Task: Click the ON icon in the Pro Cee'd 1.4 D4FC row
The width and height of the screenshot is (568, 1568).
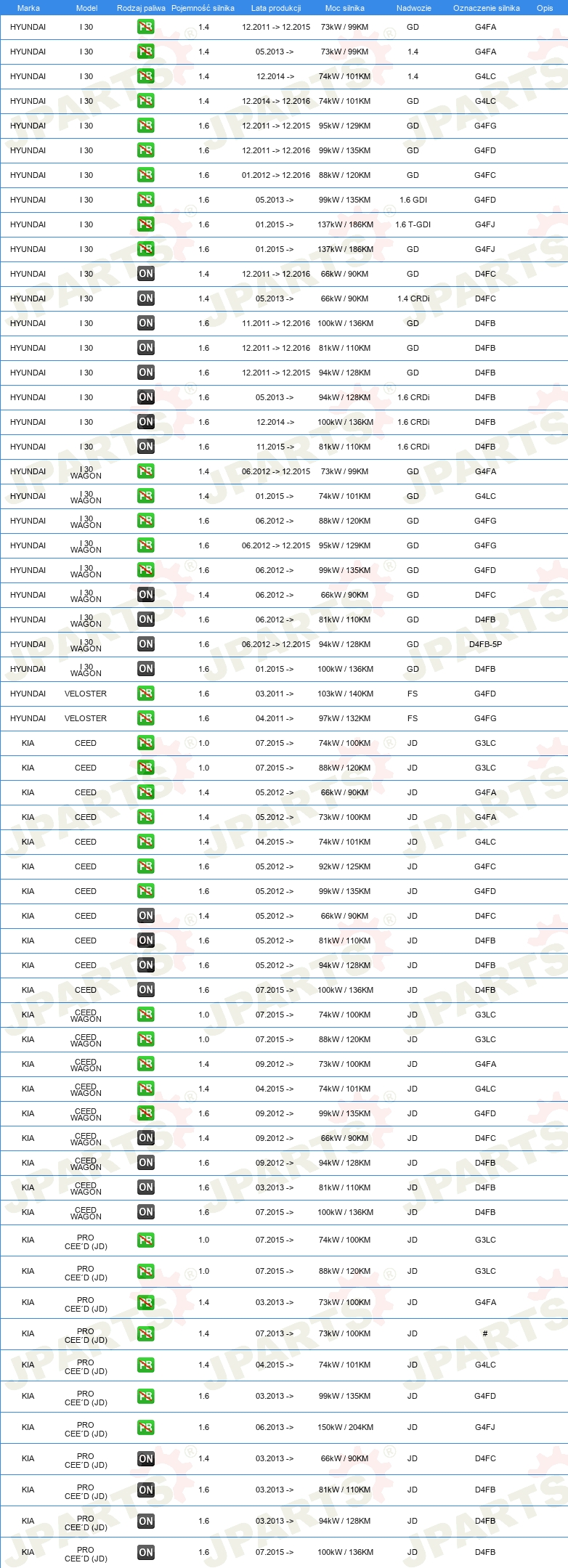Action: click(x=146, y=1459)
